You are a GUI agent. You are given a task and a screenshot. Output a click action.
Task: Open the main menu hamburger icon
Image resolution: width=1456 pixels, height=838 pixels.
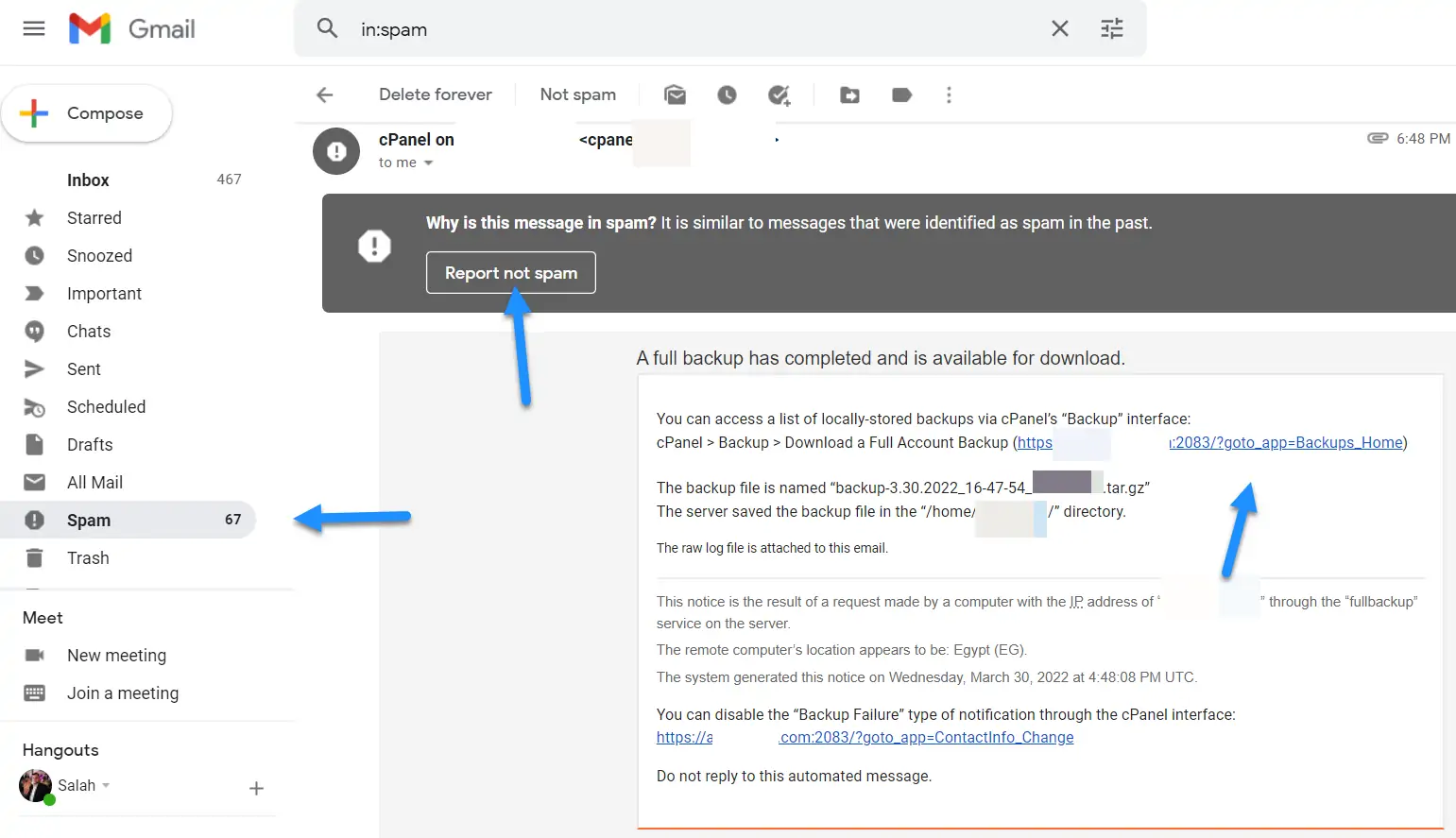coord(34,28)
